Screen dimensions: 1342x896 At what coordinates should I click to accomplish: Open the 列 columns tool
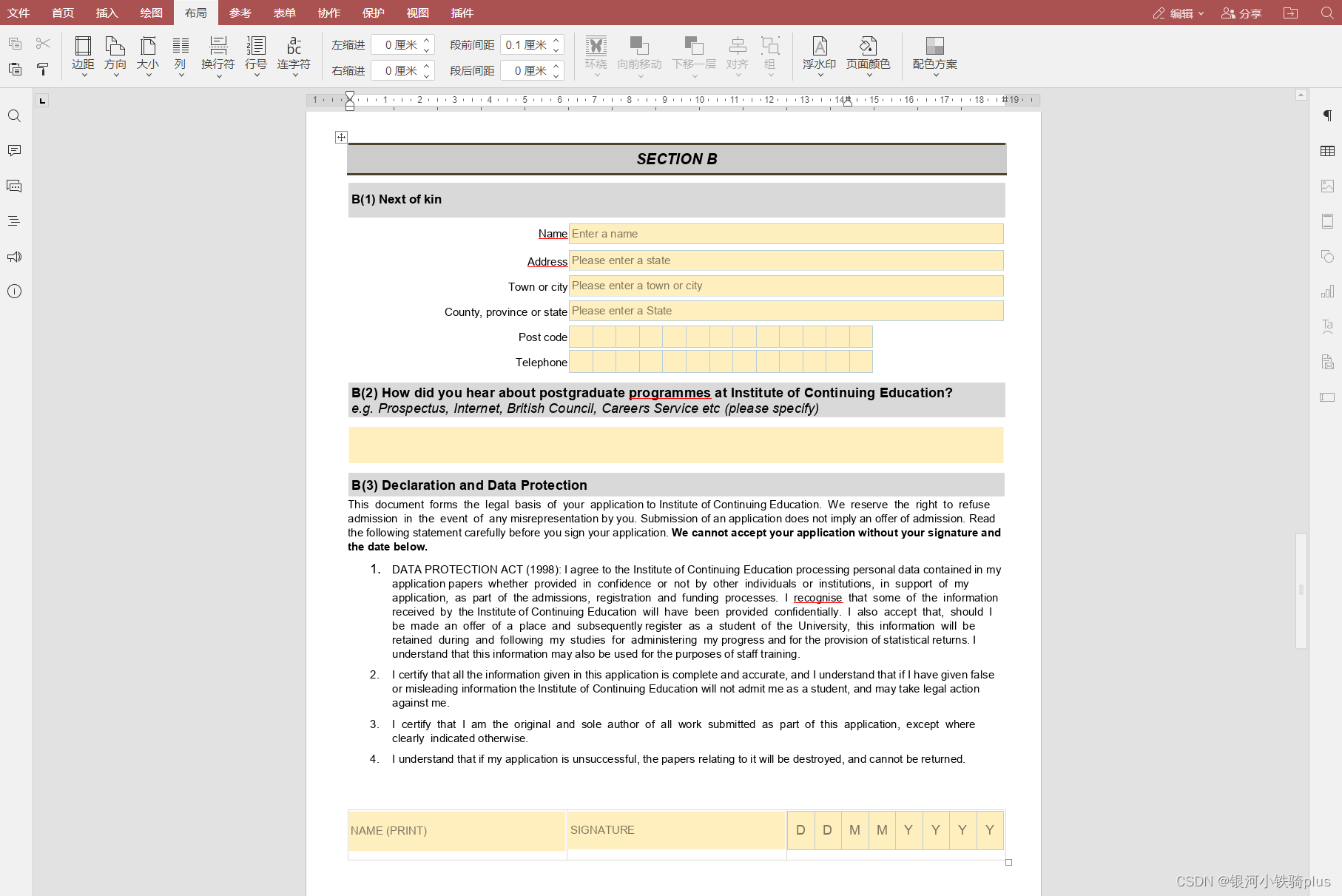point(181,55)
